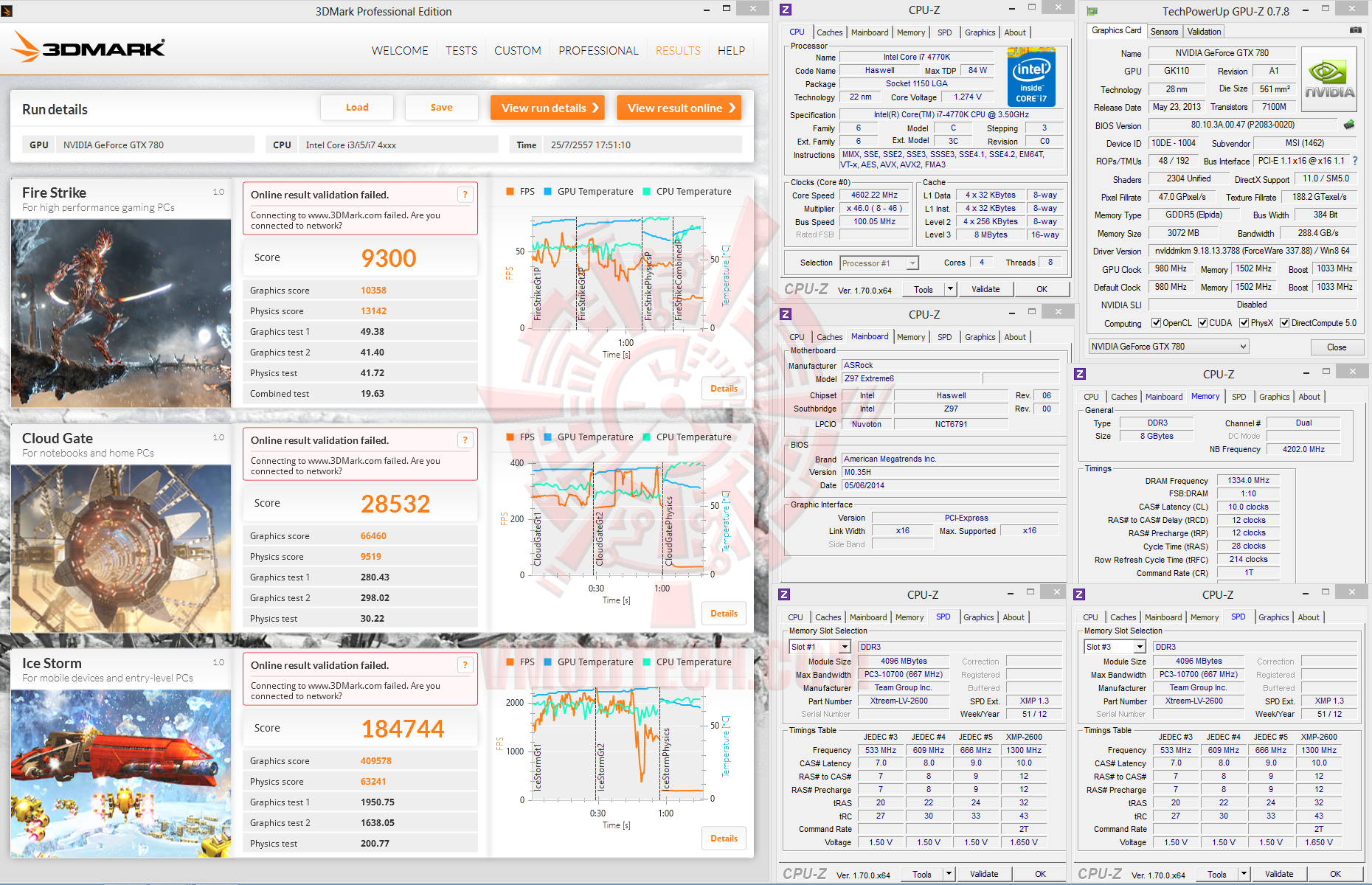The width and height of the screenshot is (1372, 885).
Task: Click View run details button
Action: click(547, 108)
